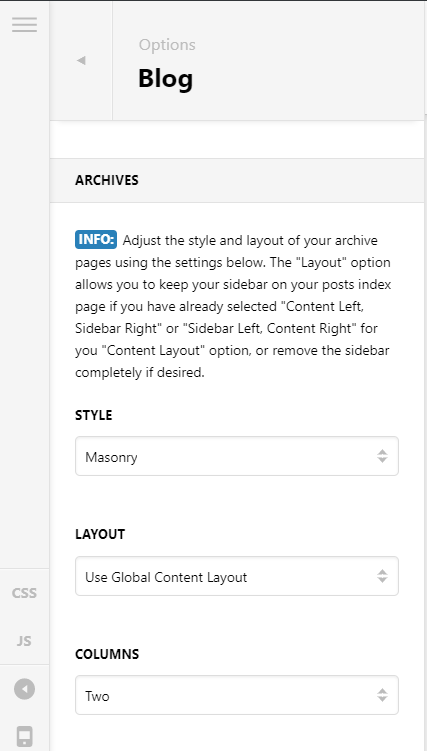Open the Use Global Content Layout dropdown

[237, 576]
